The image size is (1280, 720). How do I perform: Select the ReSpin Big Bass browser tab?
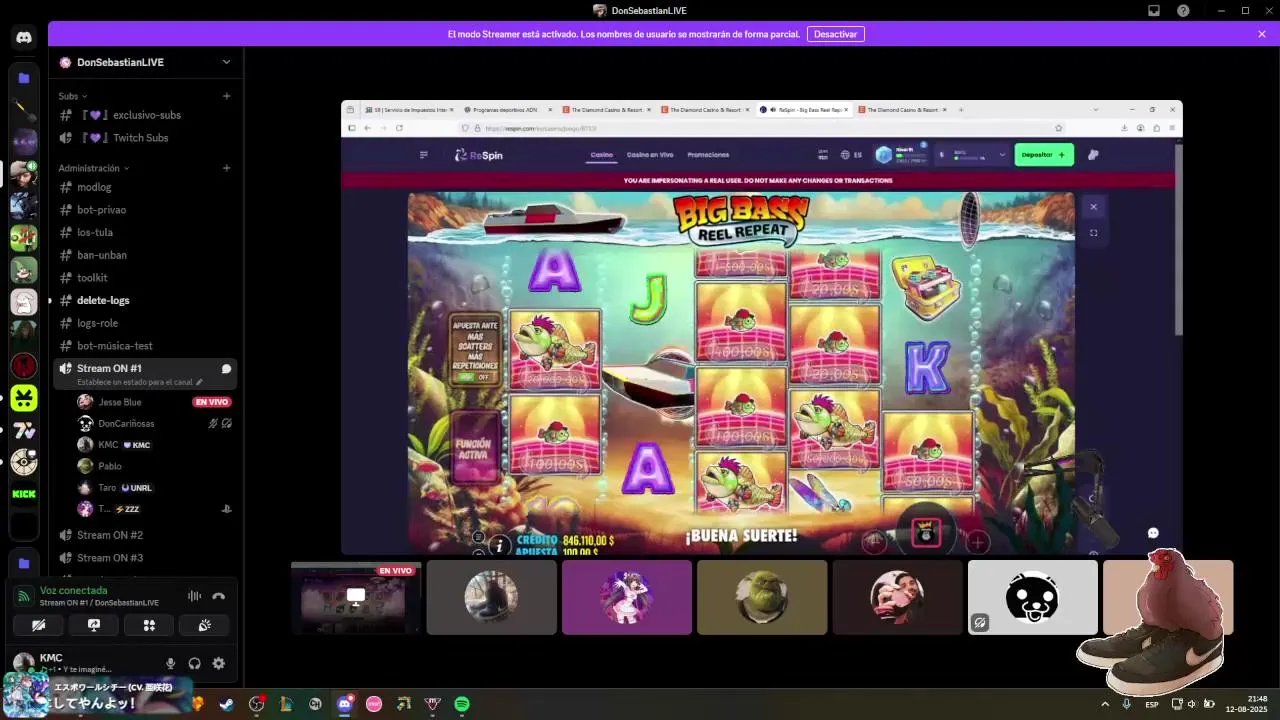coord(804,110)
